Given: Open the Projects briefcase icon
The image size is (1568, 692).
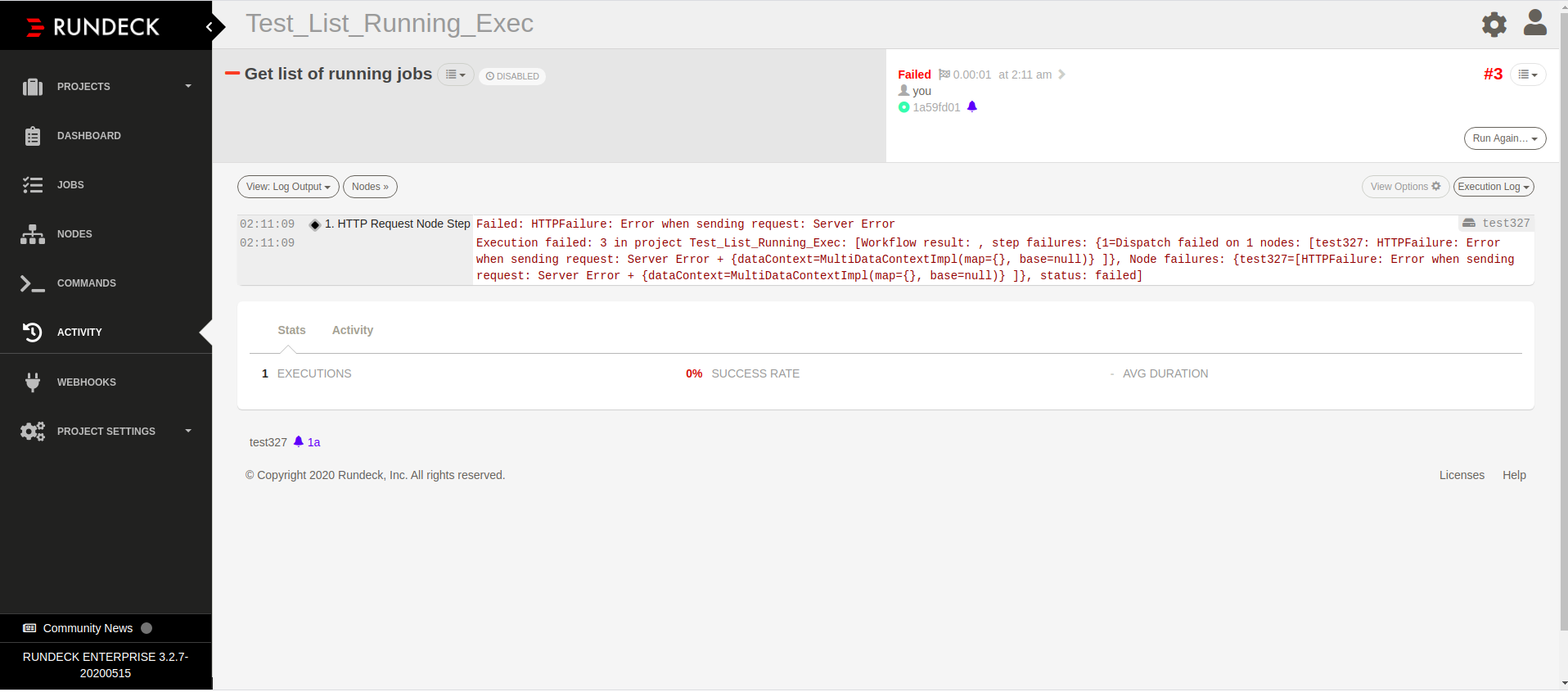Looking at the screenshot, I should (x=33, y=87).
